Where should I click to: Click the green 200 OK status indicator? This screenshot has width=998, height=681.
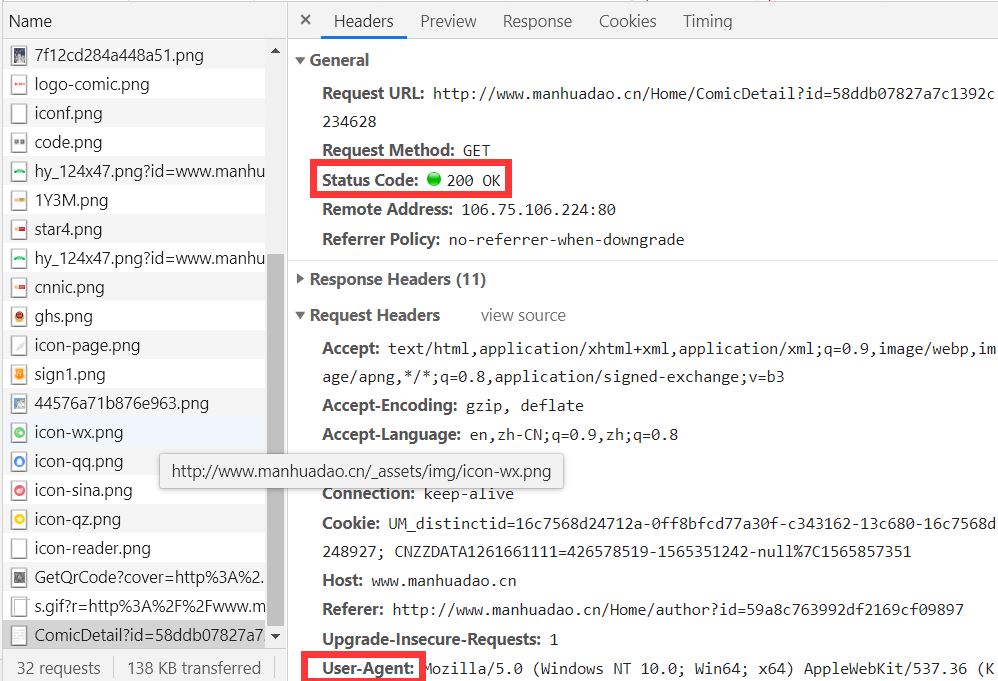coord(433,179)
